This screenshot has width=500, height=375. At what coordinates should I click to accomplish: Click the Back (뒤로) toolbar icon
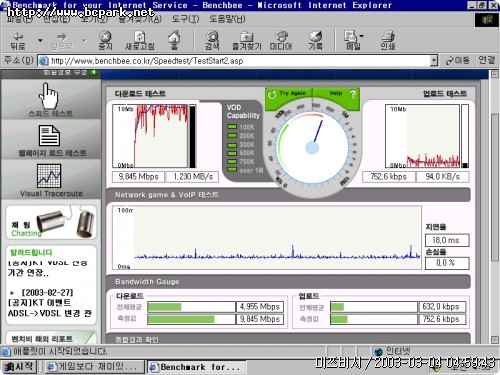coord(18,40)
